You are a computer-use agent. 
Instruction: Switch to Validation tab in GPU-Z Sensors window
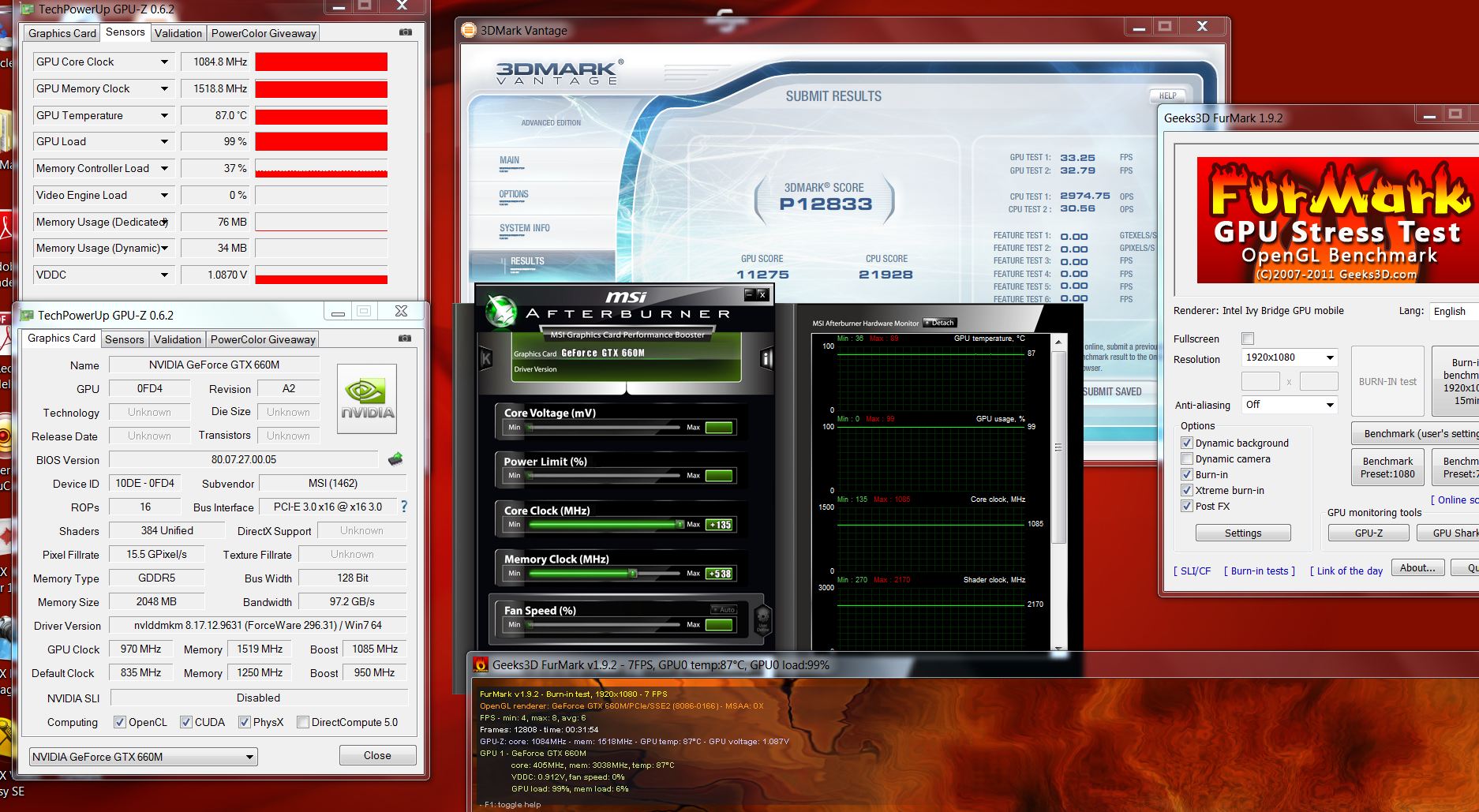point(178,33)
